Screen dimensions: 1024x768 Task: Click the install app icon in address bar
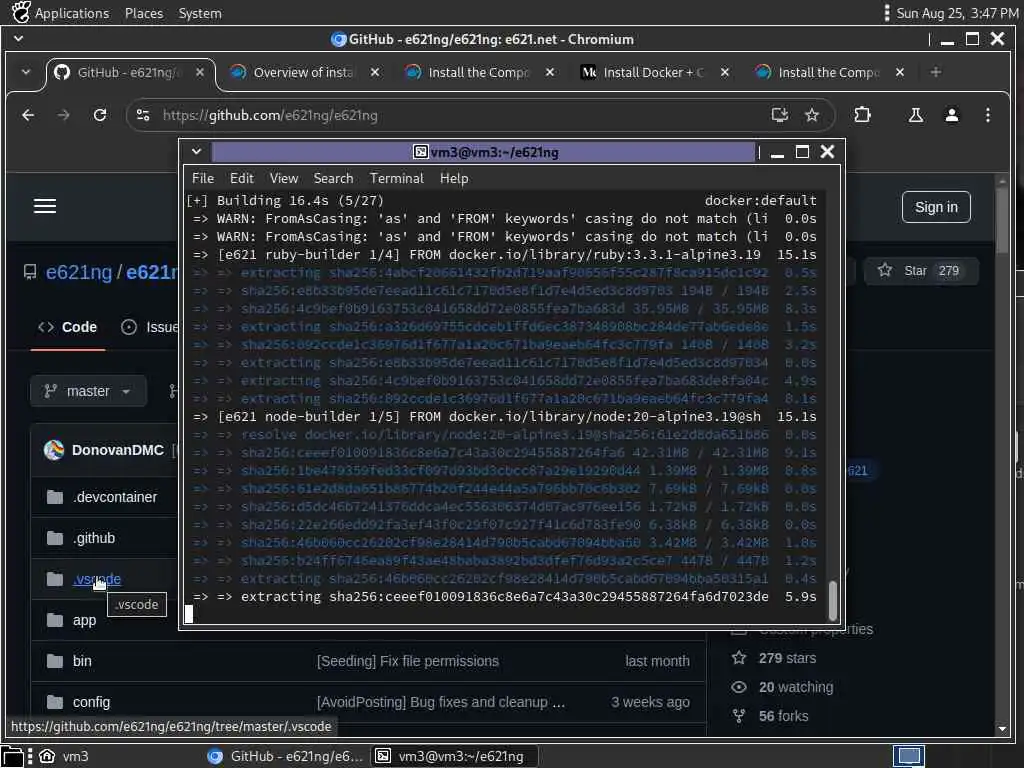[x=780, y=116]
